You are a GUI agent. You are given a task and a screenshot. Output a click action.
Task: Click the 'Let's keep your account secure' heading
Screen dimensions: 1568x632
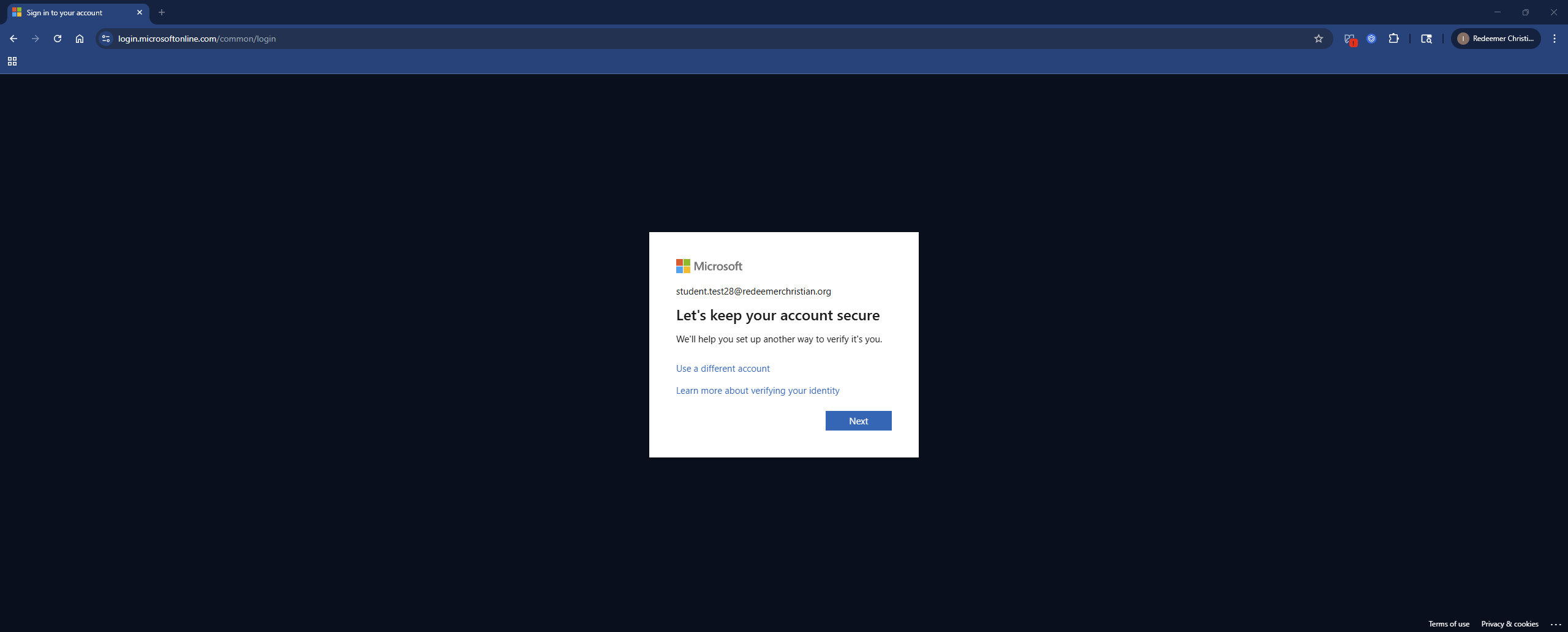coord(778,315)
